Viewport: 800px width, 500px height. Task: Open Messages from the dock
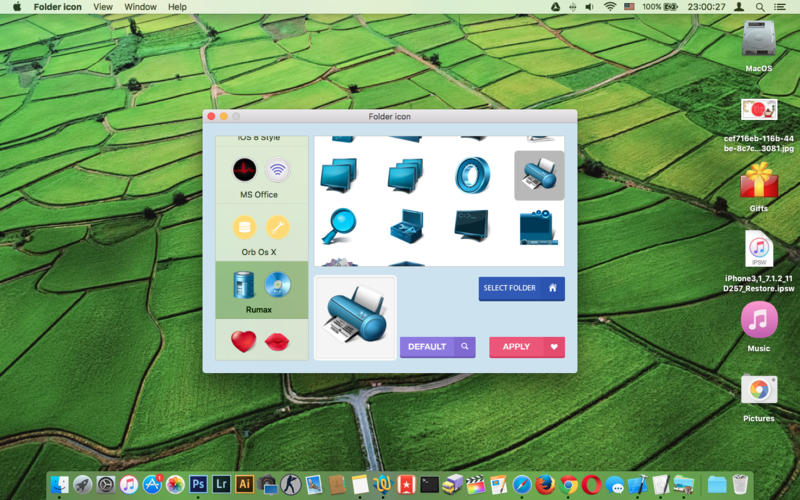tap(614, 485)
